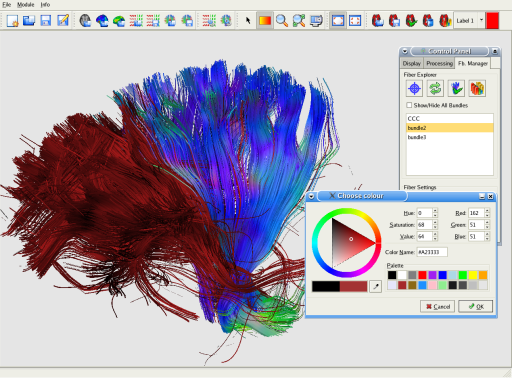The width and height of the screenshot is (512, 378).
Task: Expand the Choose colour window menu arrow
Action: pos(311,196)
